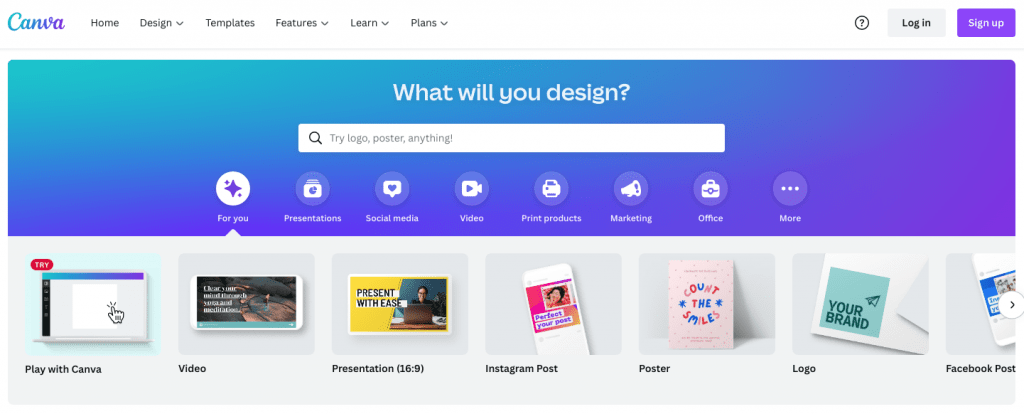Choose the Social media heart icon

pyautogui.click(x=392, y=189)
